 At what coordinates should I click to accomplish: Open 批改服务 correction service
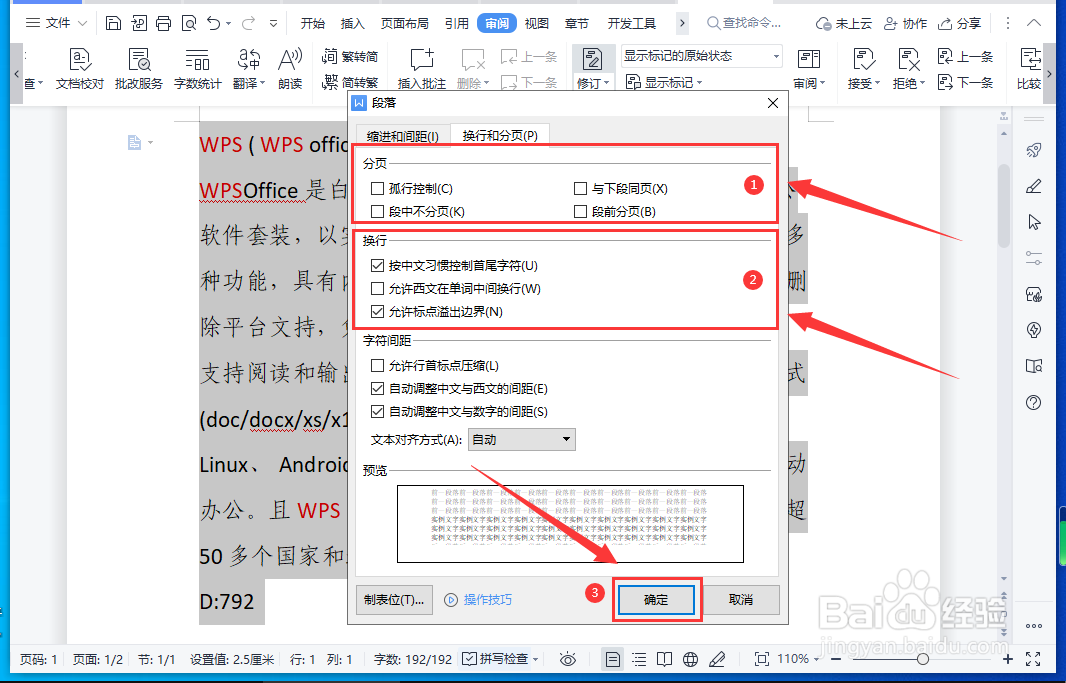coord(139,69)
